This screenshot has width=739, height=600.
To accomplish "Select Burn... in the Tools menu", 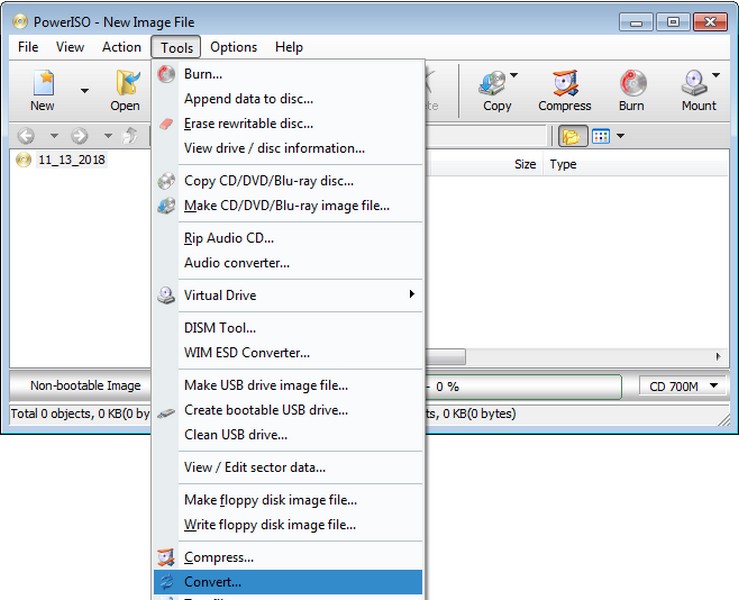I will click(203, 73).
